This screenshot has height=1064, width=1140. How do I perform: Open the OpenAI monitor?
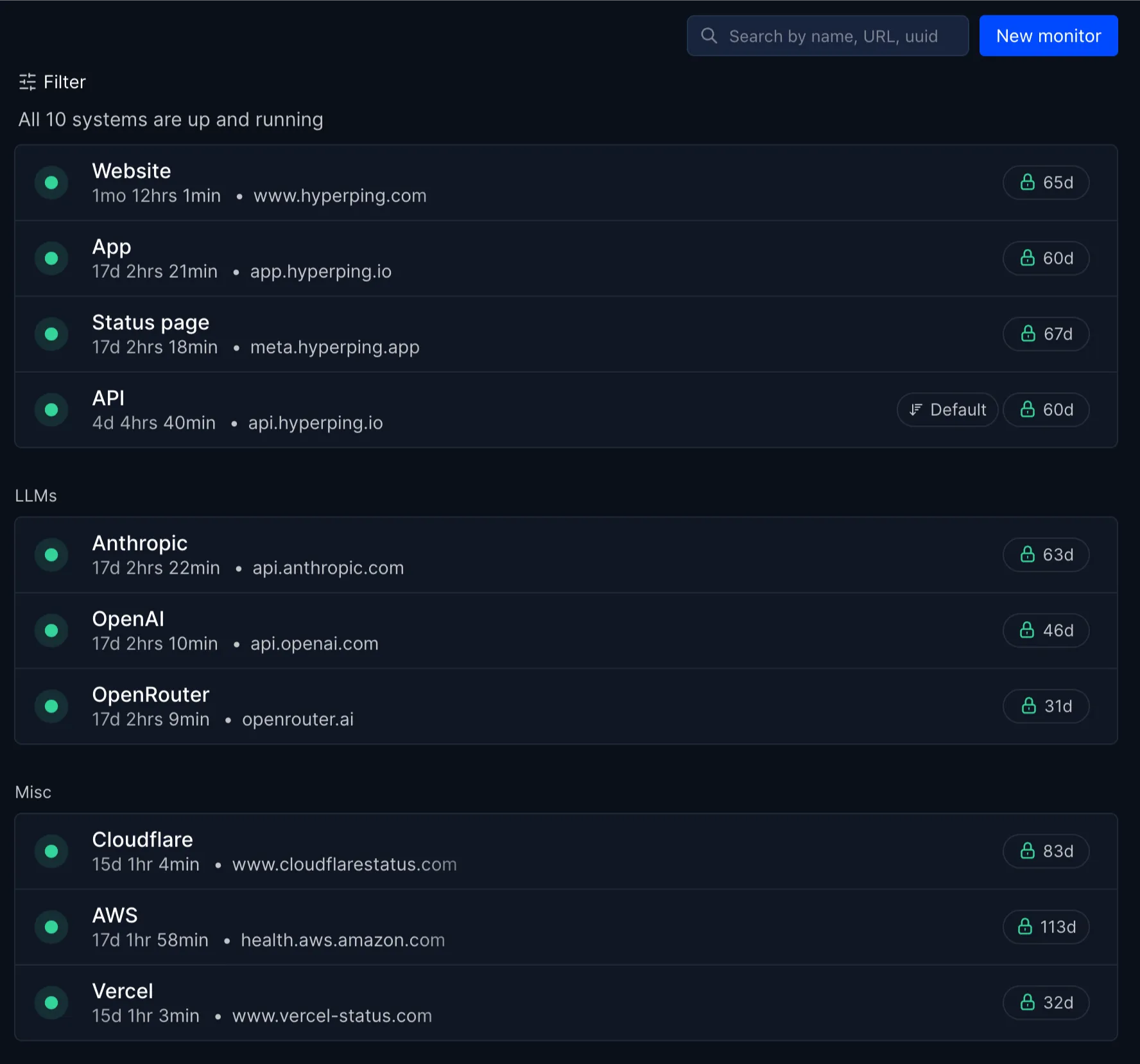(x=566, y=631)
